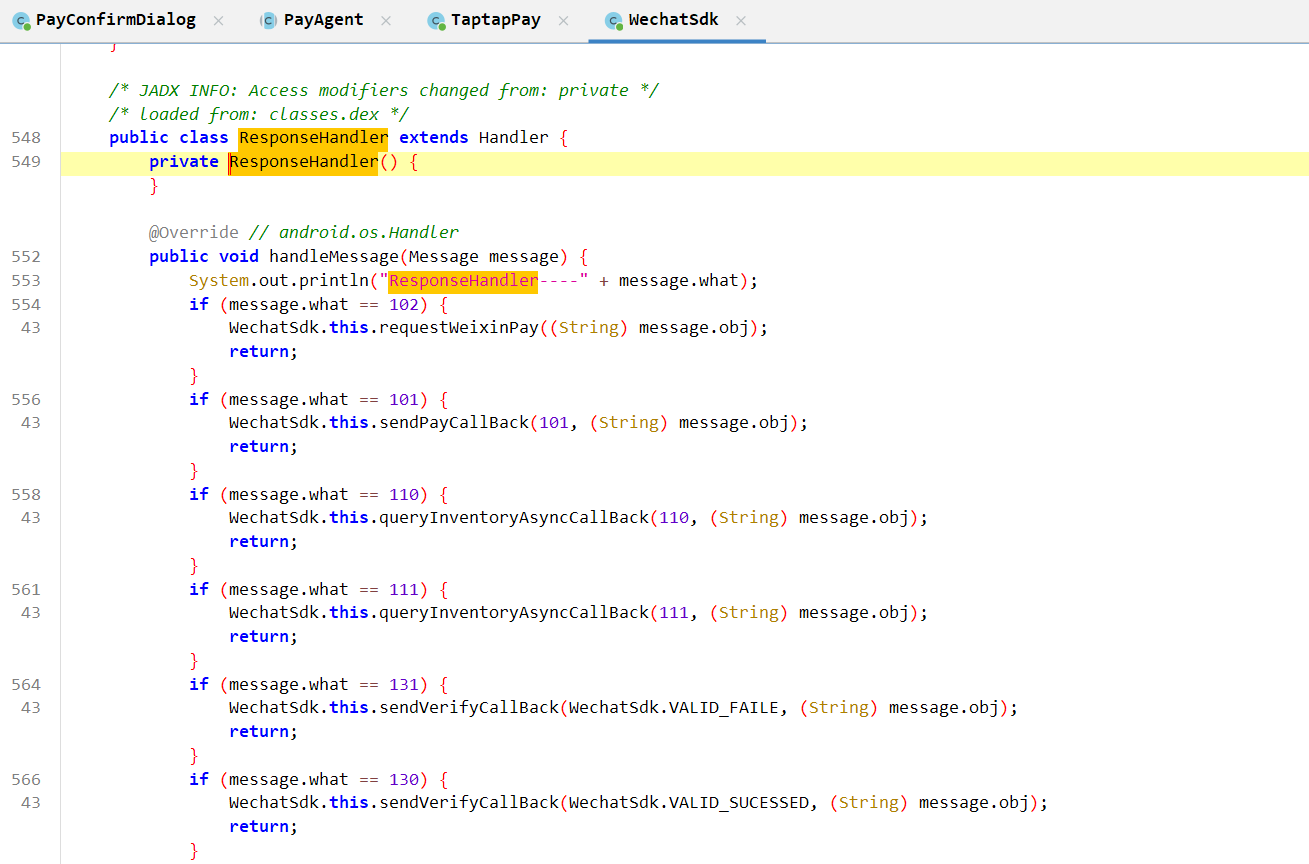Click the VALID_FAILE constant reference

click(x=724, y=708)
